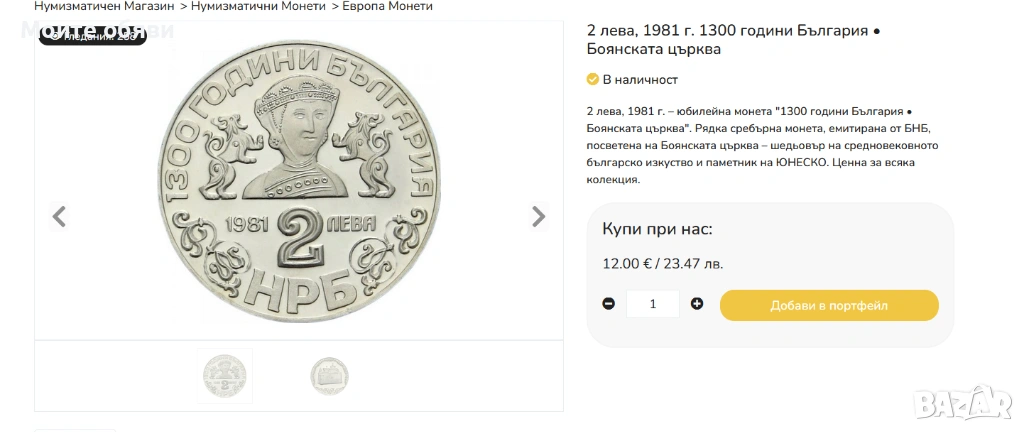
Task: Click the 'В наличност' availability label
Action: tap(640, 79)
